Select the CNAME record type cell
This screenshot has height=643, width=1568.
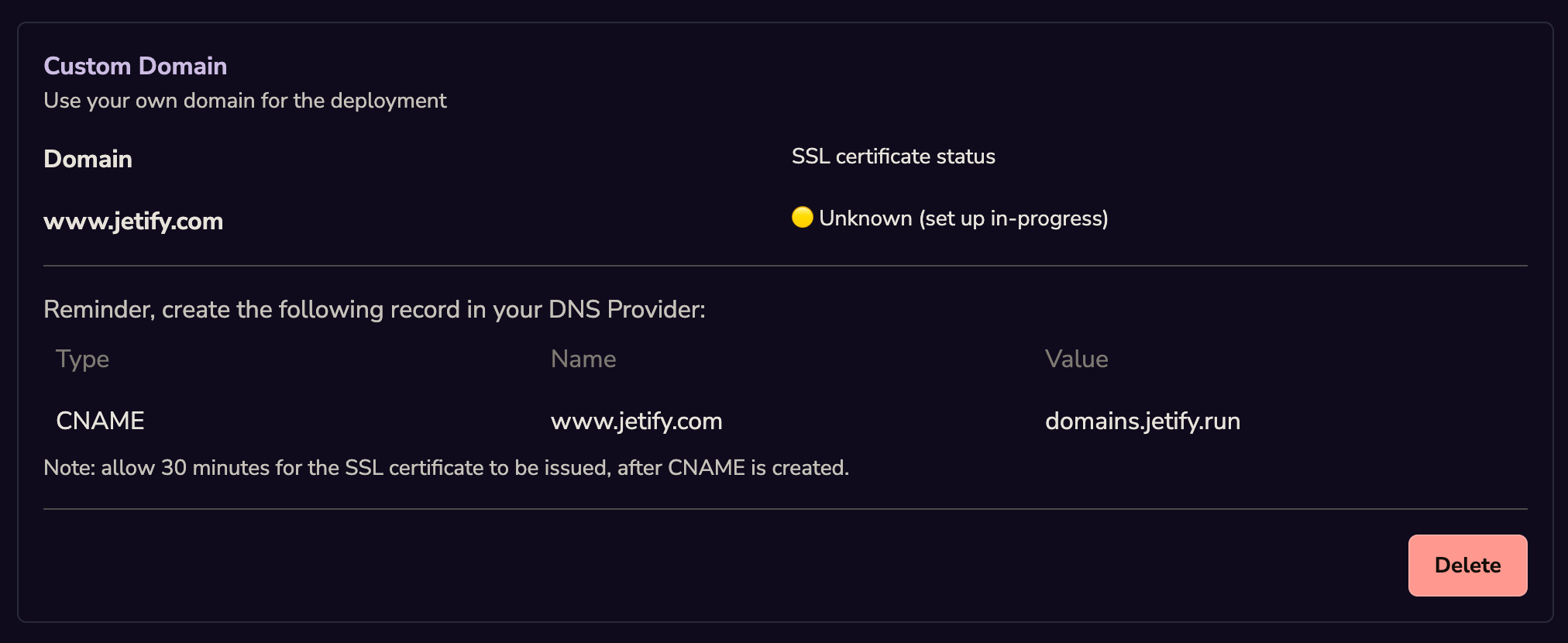pos(100,421)
